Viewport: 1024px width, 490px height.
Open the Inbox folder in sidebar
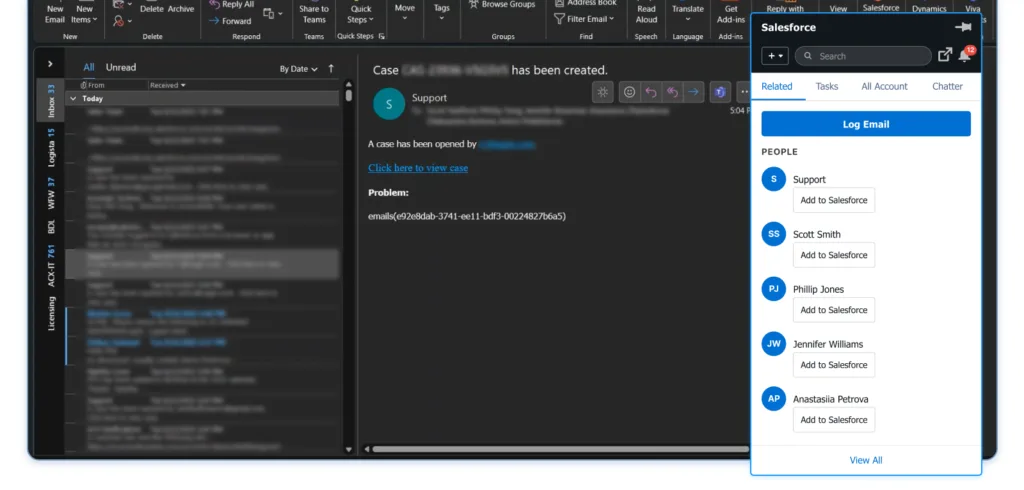point(51,100)
